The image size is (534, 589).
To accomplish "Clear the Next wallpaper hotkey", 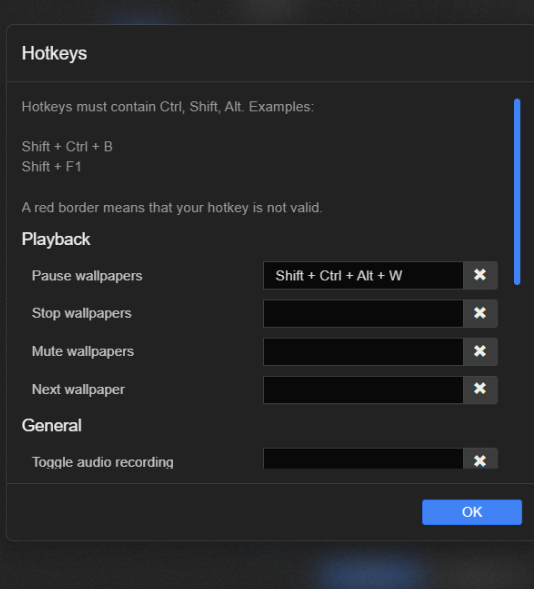I will (x=480, y=390).
